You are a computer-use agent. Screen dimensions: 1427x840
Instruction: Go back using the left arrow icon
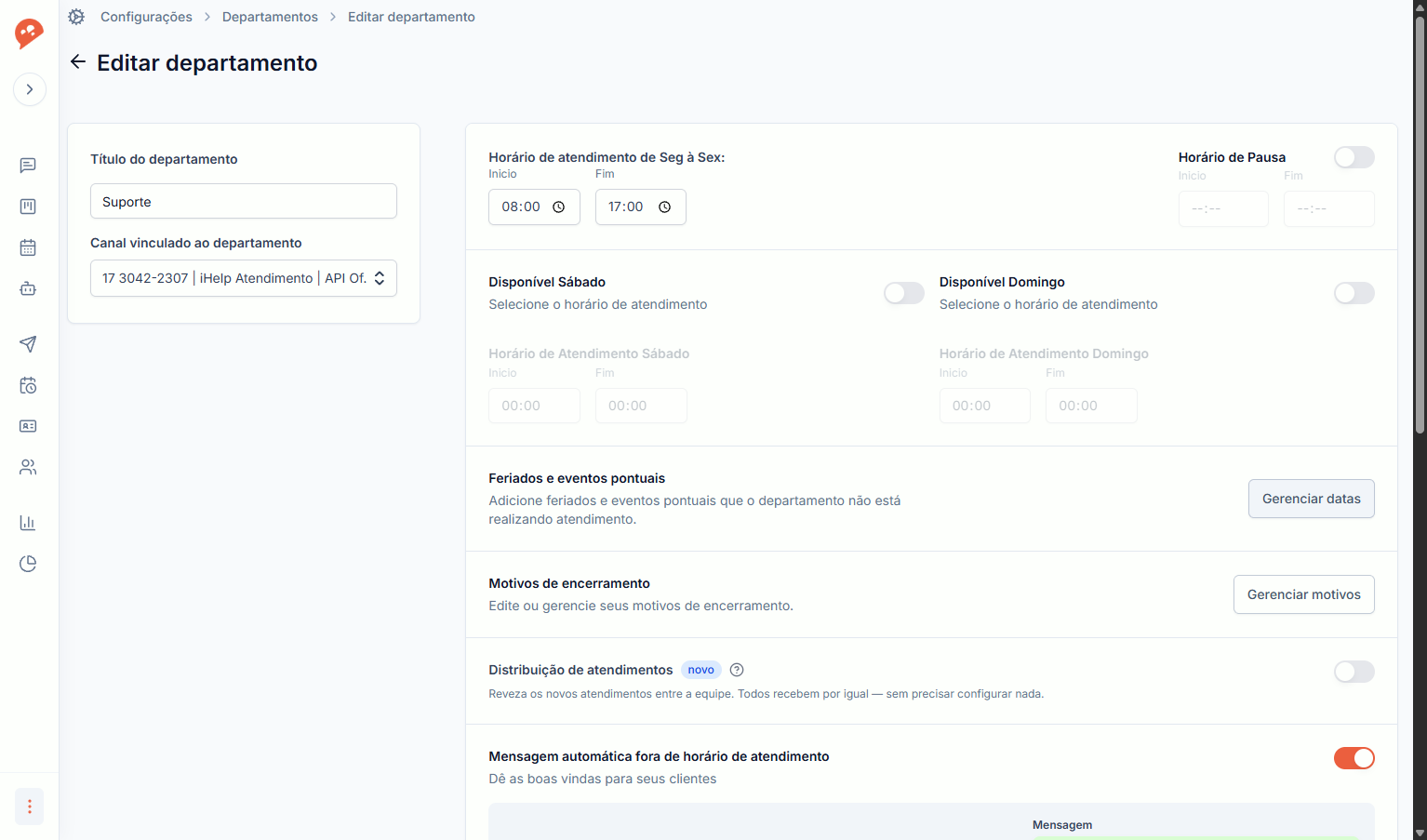click(78, 61)
